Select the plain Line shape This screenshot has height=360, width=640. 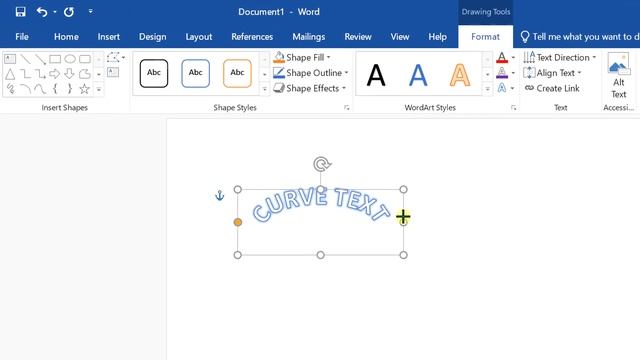[25, 59]
